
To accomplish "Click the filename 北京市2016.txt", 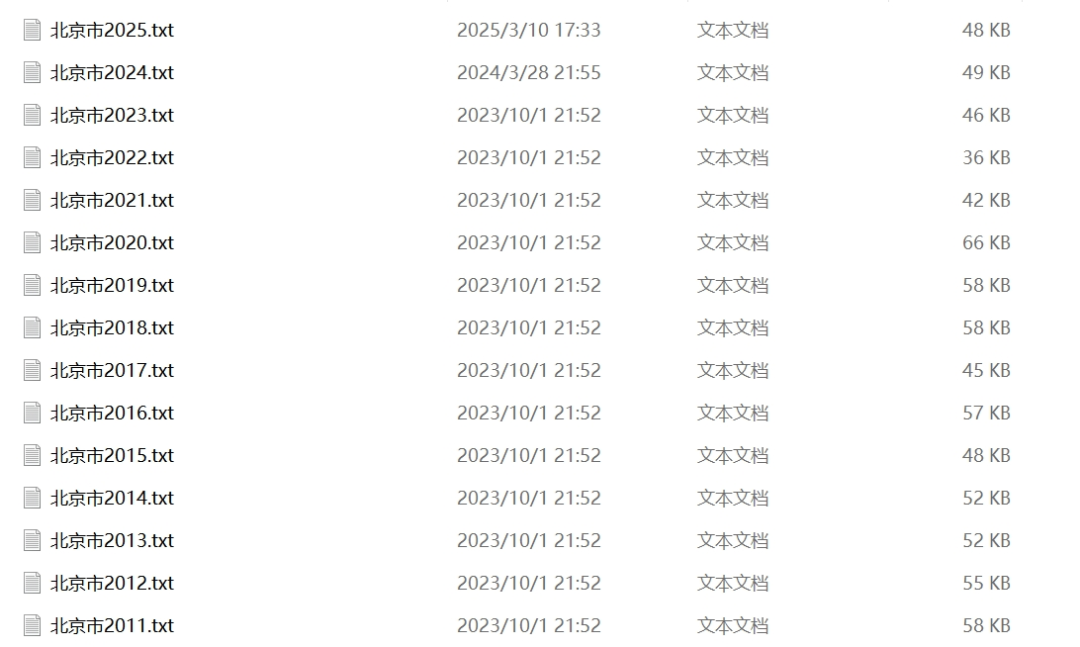I will tap(112, 413).
